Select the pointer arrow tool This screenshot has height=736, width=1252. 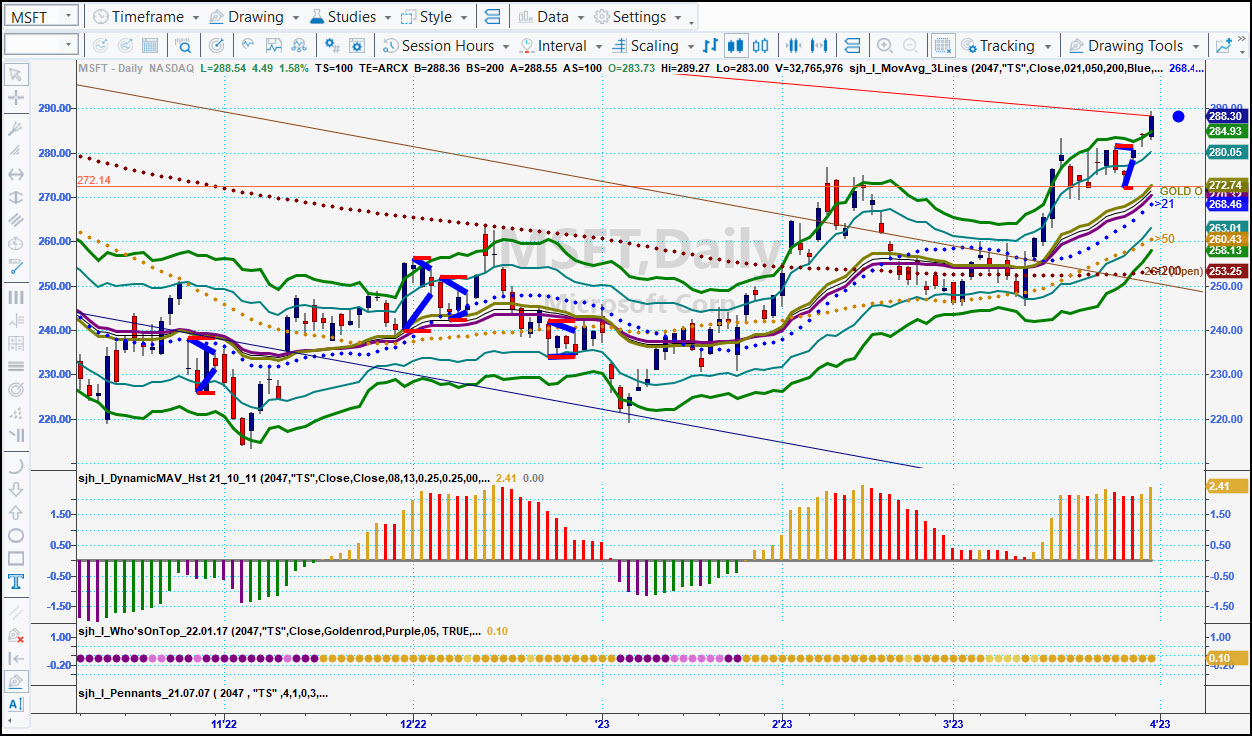(16, 74)
